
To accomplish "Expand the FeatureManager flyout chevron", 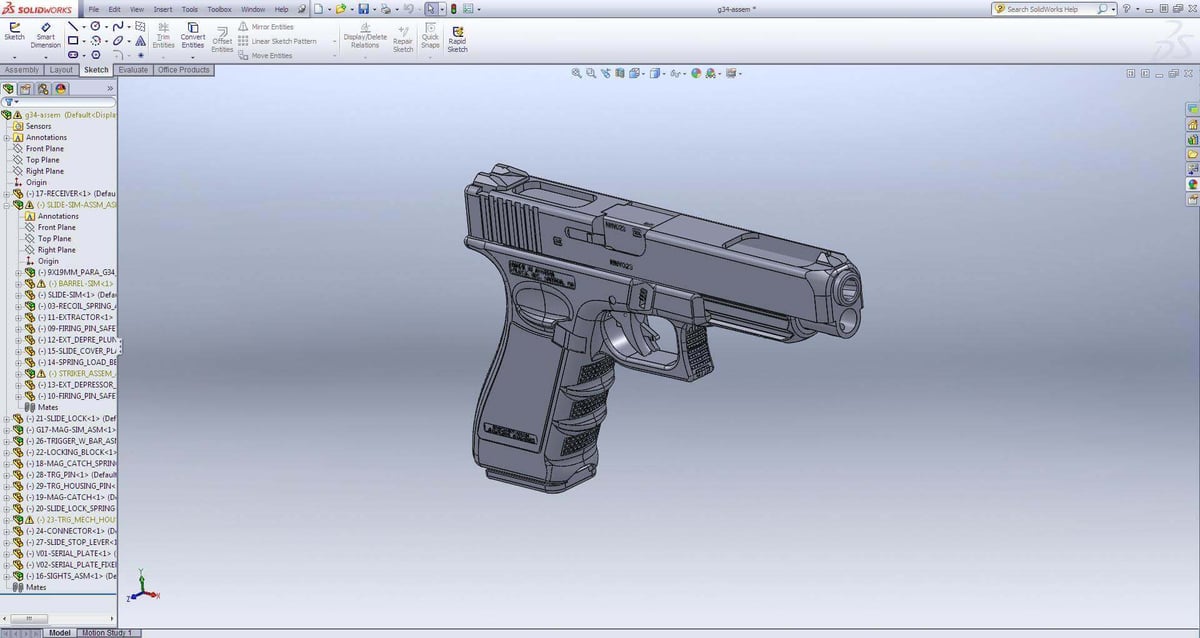I will pyautogui.click(x=110, y=88).
